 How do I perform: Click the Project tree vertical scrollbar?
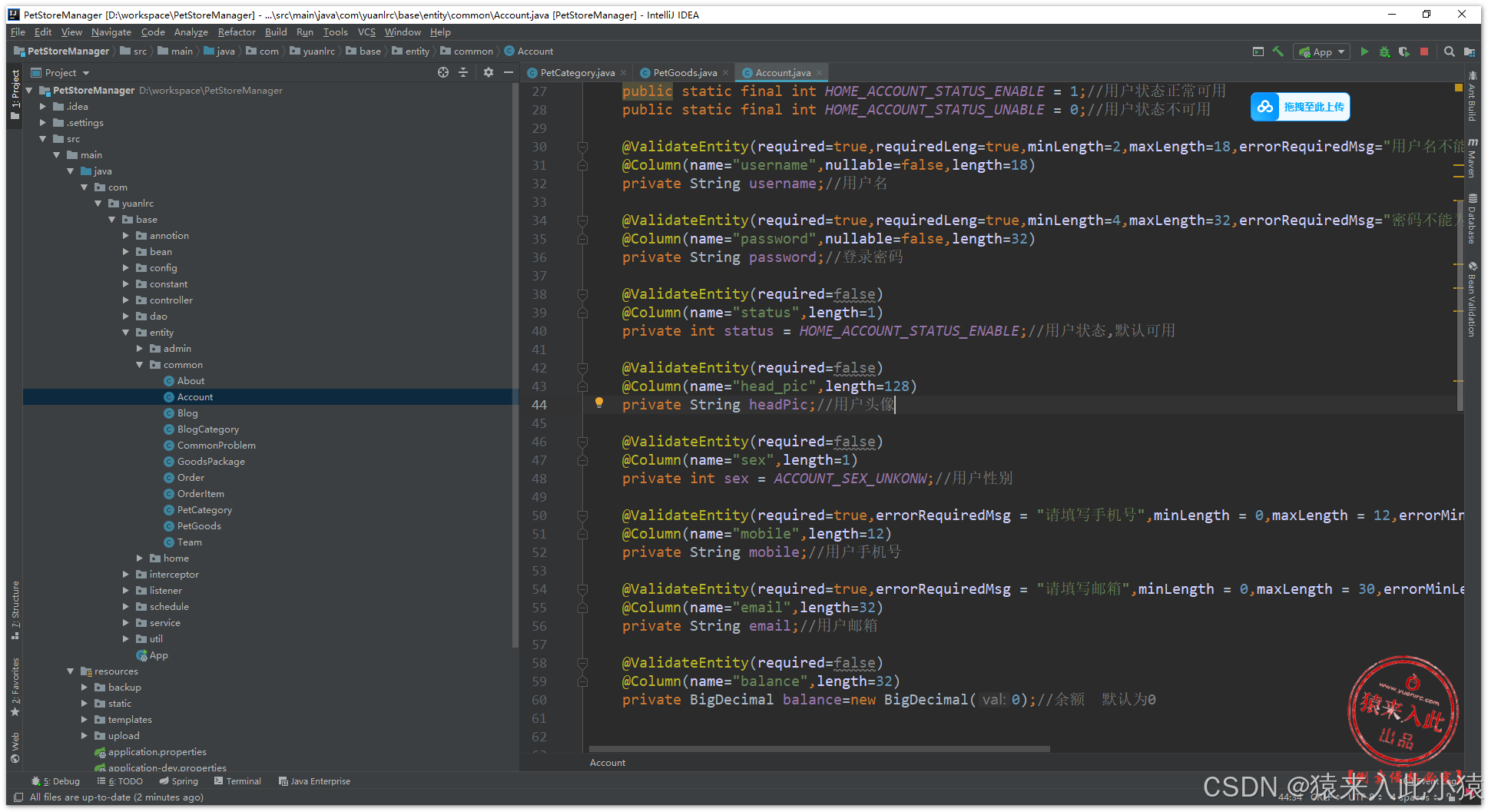[x=515, y=365]
